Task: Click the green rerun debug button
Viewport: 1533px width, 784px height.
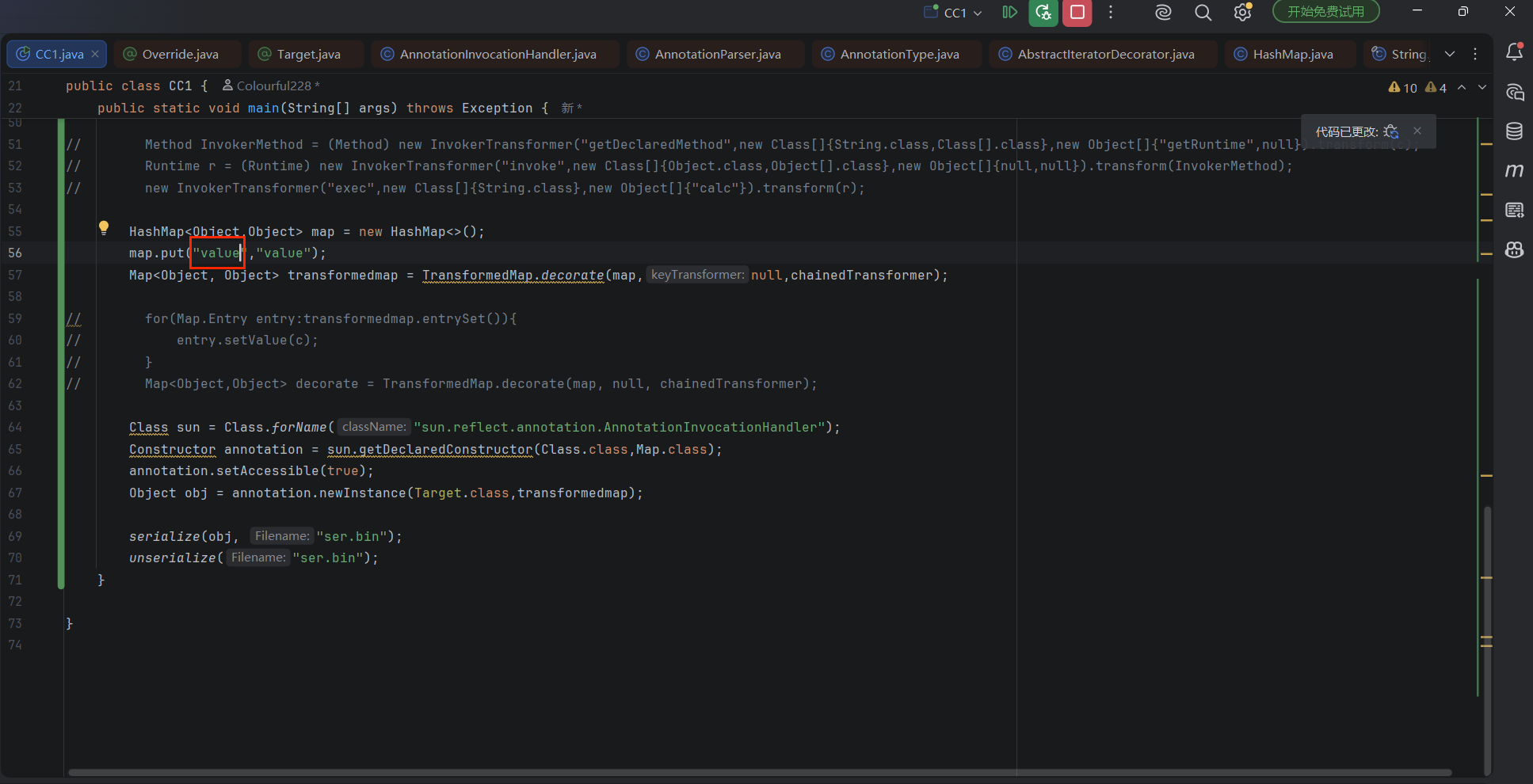Action: [x=1043, y=12]
